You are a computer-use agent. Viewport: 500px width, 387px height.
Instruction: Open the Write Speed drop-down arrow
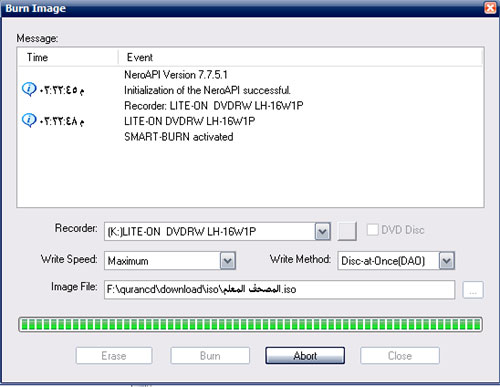(x=228, y=261)
